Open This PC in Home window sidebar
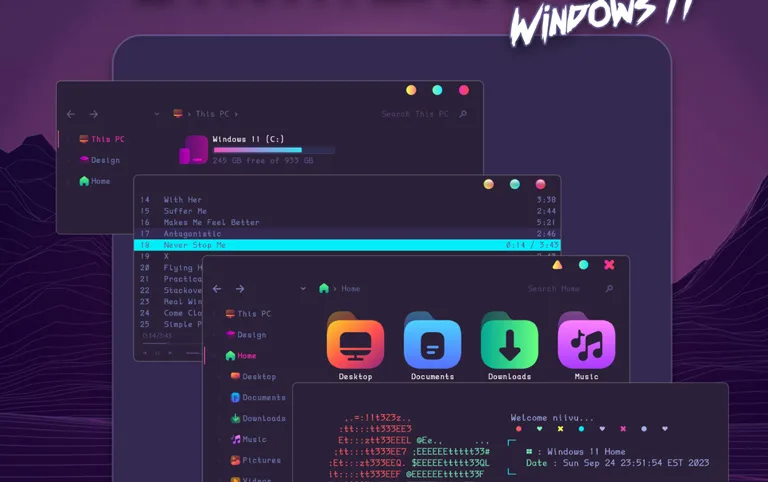Screen dimensions: 768x482 coord(248,313)
